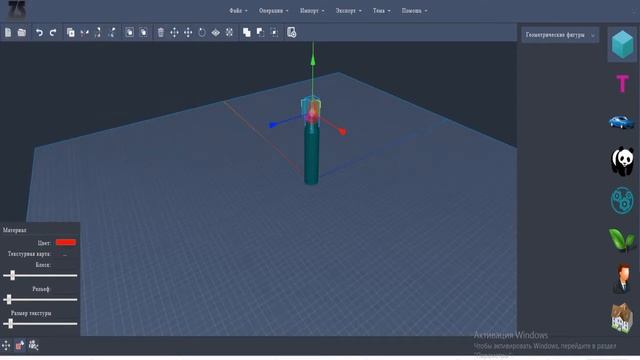Image resolution: width=640 pixels, height=360 pixels.
Task: Click the document settings icon in toolbar
Action: click(291, 32)
